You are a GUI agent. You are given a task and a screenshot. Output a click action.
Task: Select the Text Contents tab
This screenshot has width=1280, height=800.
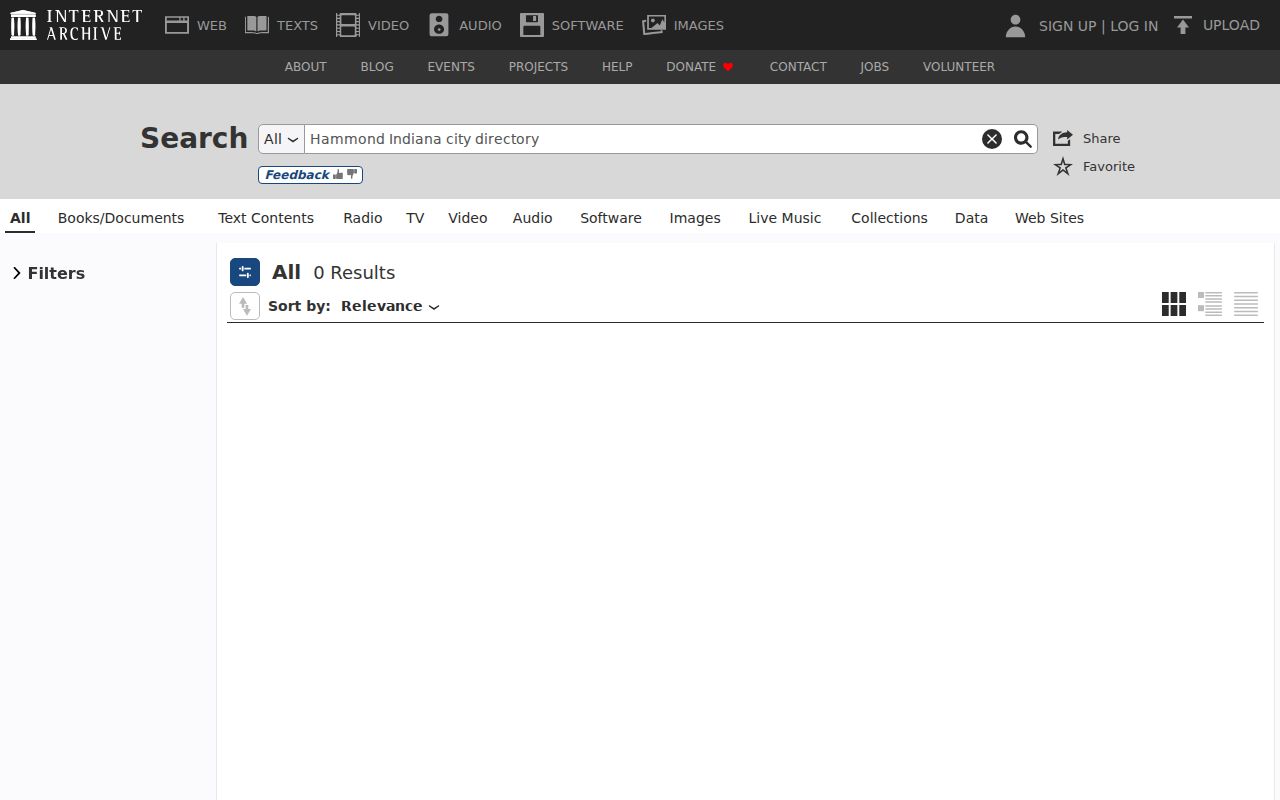266,218
